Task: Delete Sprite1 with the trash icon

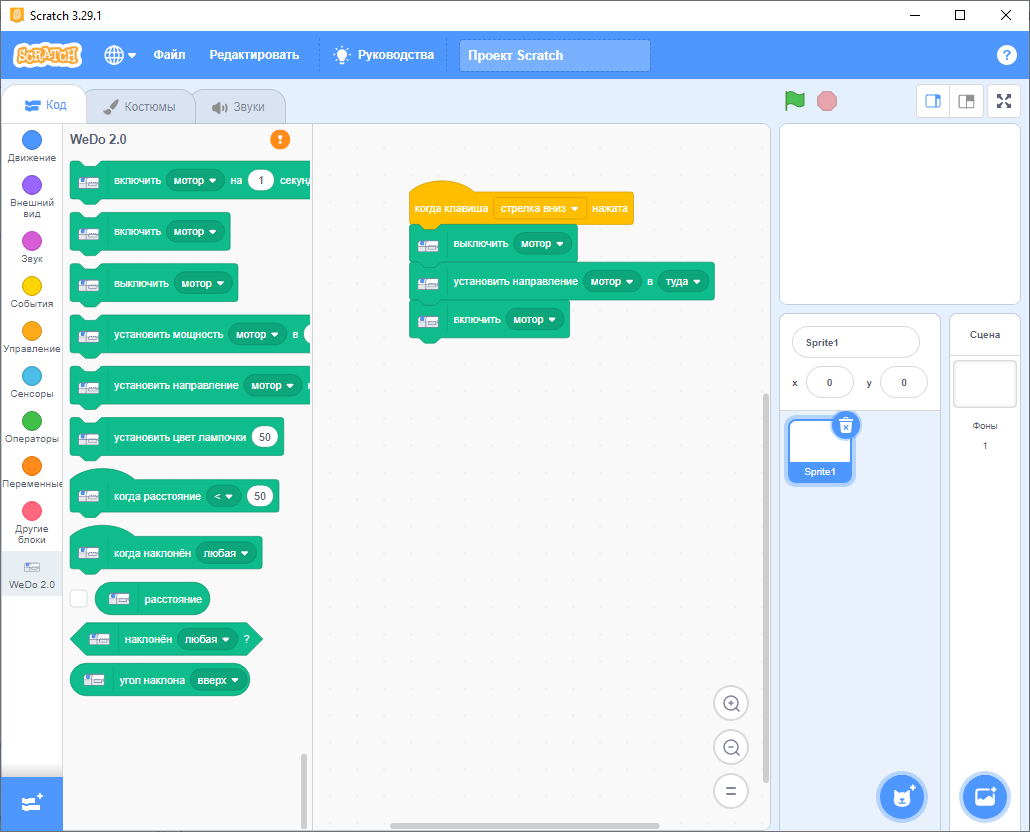Action: point(846,426)
